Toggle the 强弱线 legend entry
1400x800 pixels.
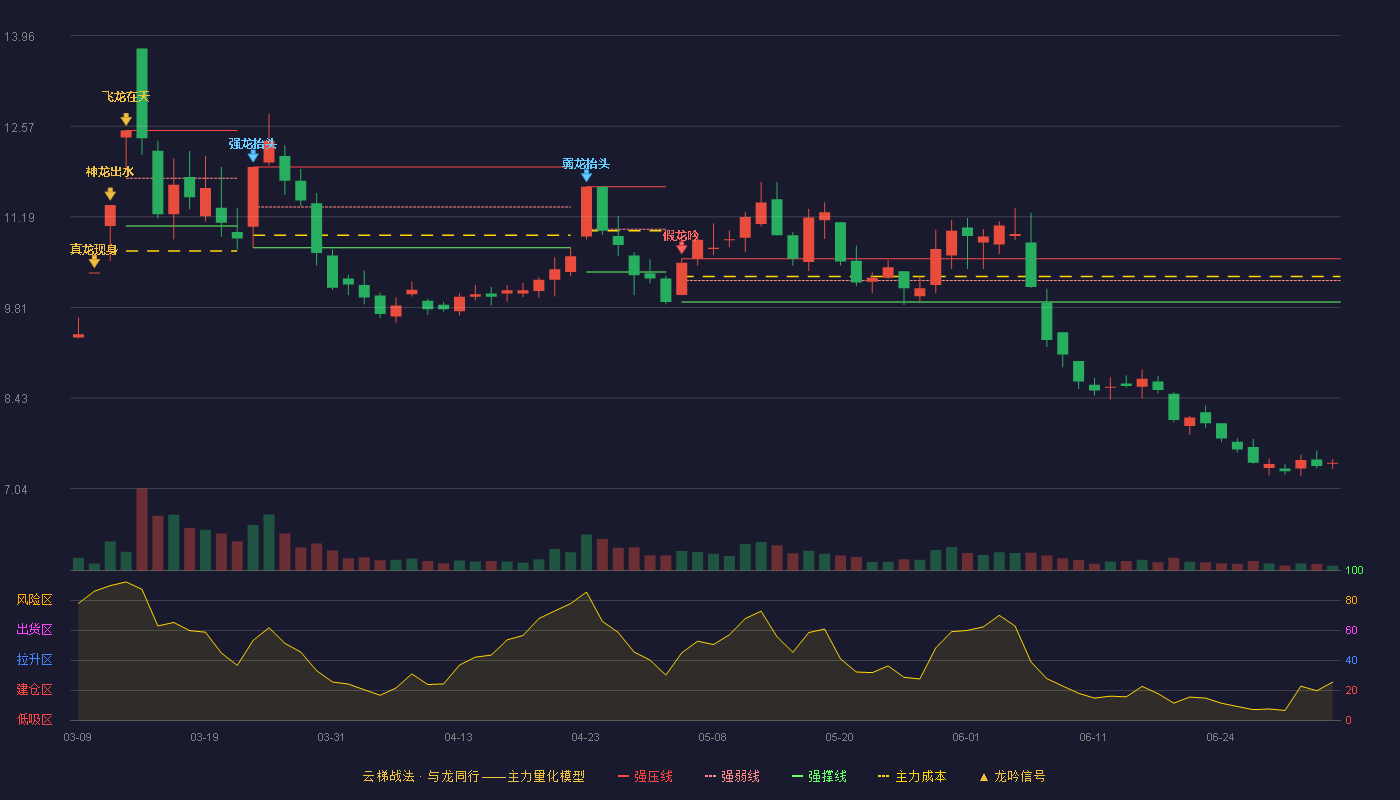tap(732, 776)
